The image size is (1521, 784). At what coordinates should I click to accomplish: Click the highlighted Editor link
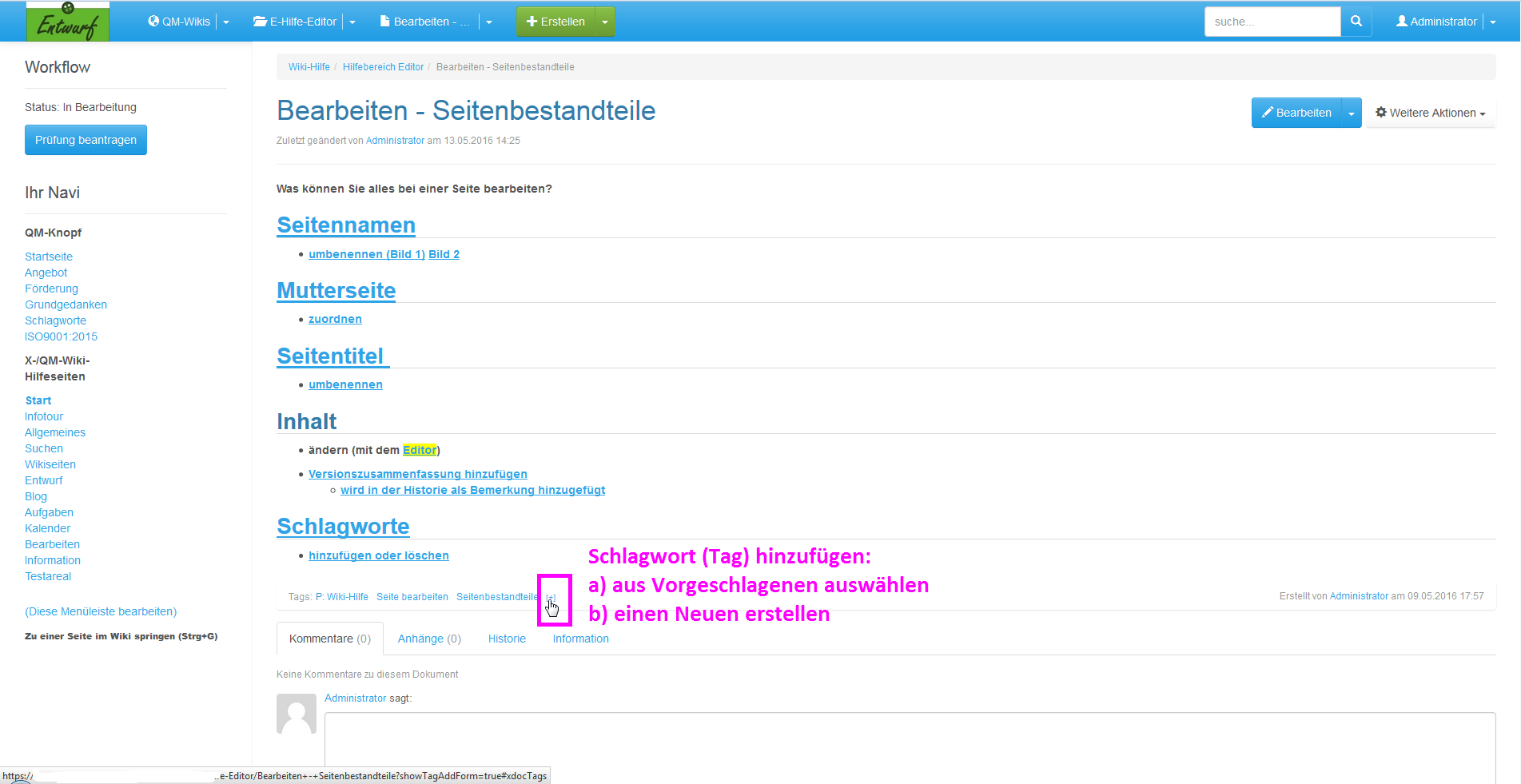(420, 450)
